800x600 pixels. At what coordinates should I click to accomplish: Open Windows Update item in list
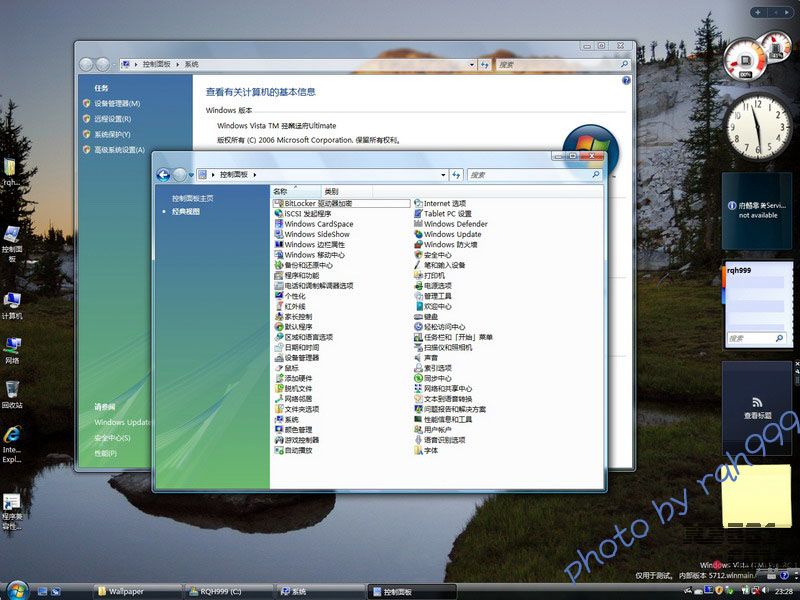click(452, 235)
